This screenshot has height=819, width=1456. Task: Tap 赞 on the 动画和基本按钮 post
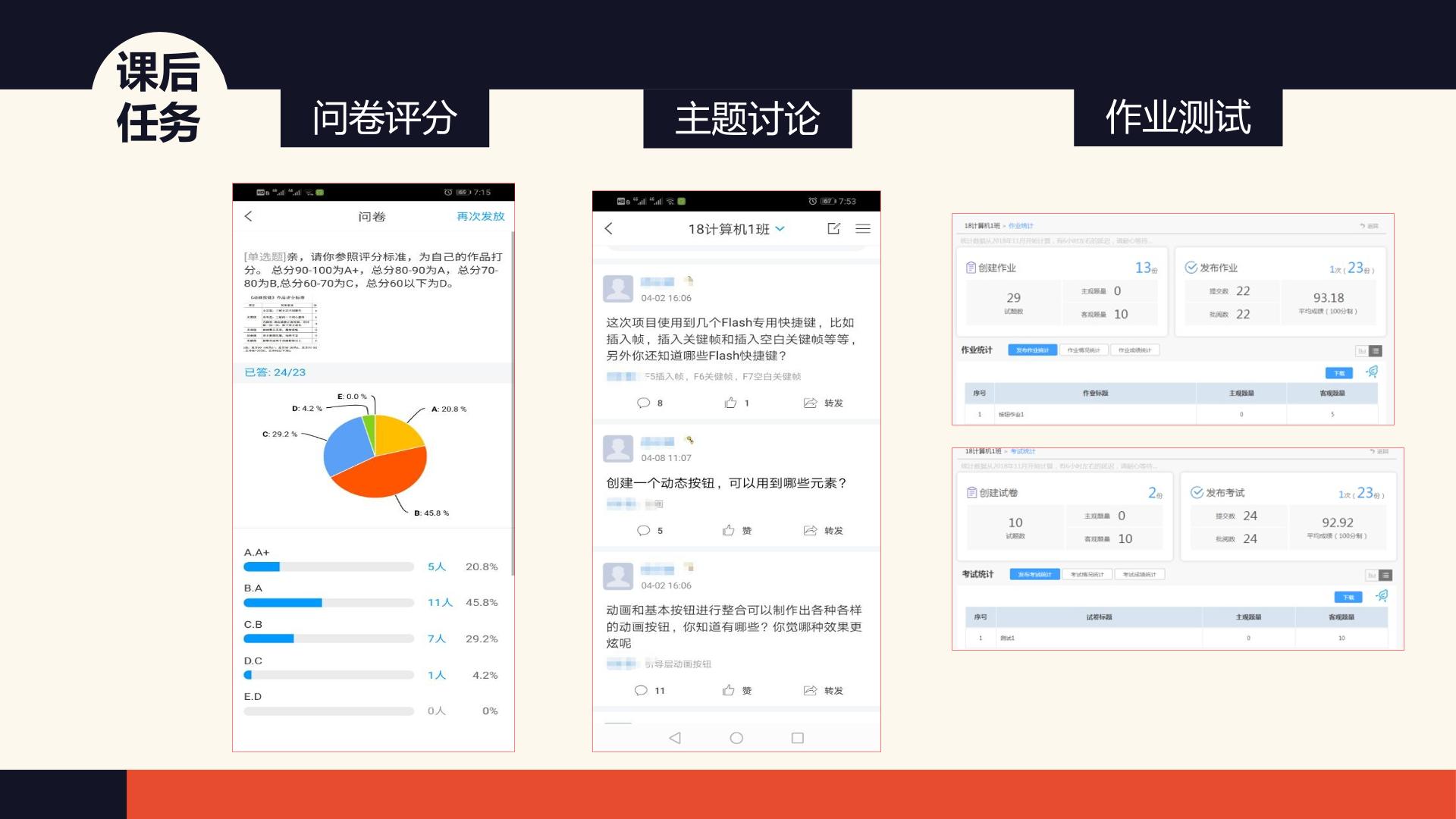point(737,690)
